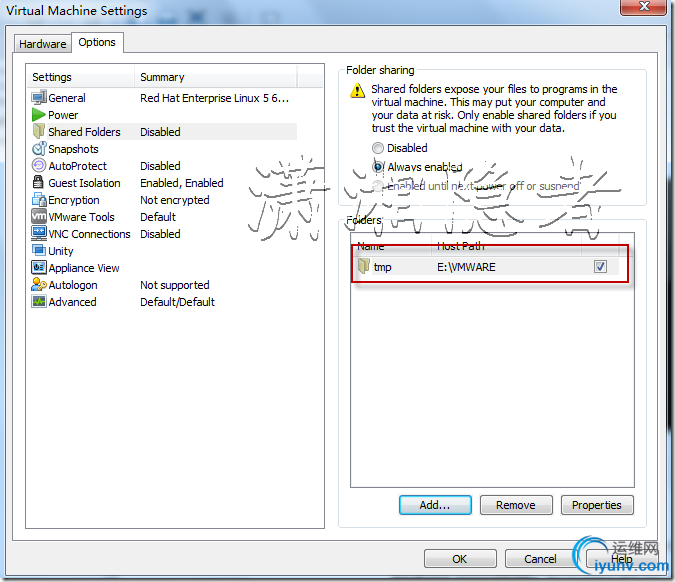Image resolution: width=675 pixels, height=582 pixels.
Task: Select the Disabled folder sharing radio
Action: (378, 148)
